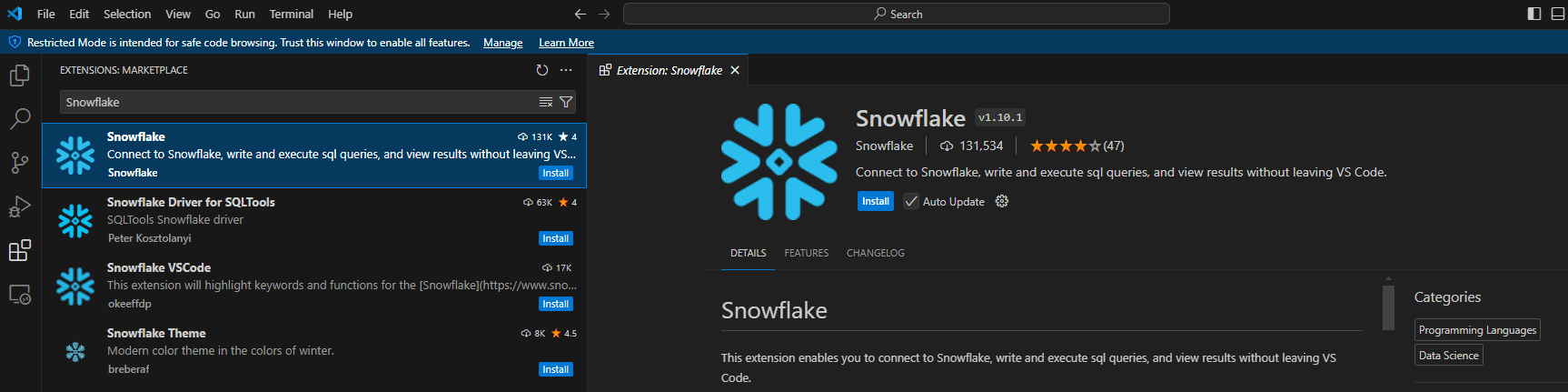Open Remote Explorer icon in activity bar
The image size is (1568, 392).
[x=19, y=295]
